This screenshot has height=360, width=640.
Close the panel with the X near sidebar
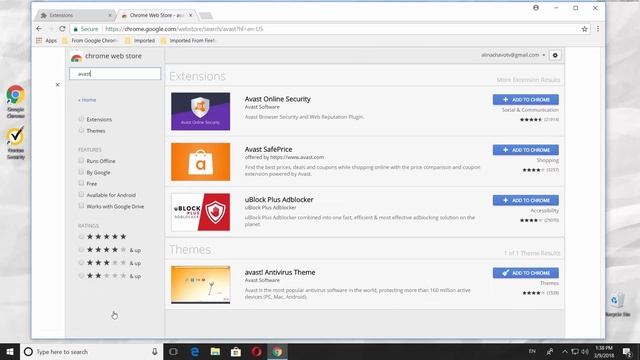tap(58, 84)
